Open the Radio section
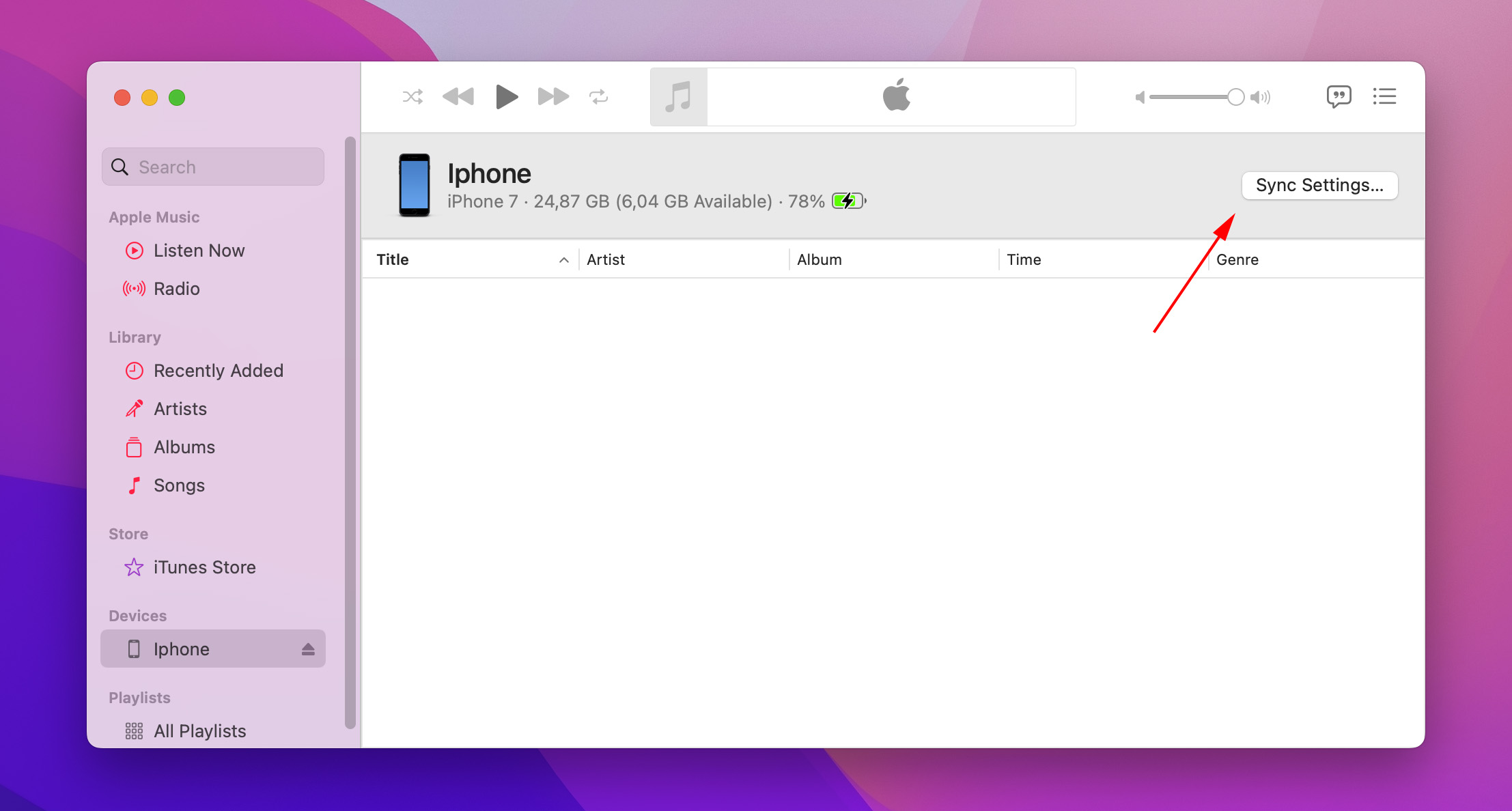 (213, 289)
